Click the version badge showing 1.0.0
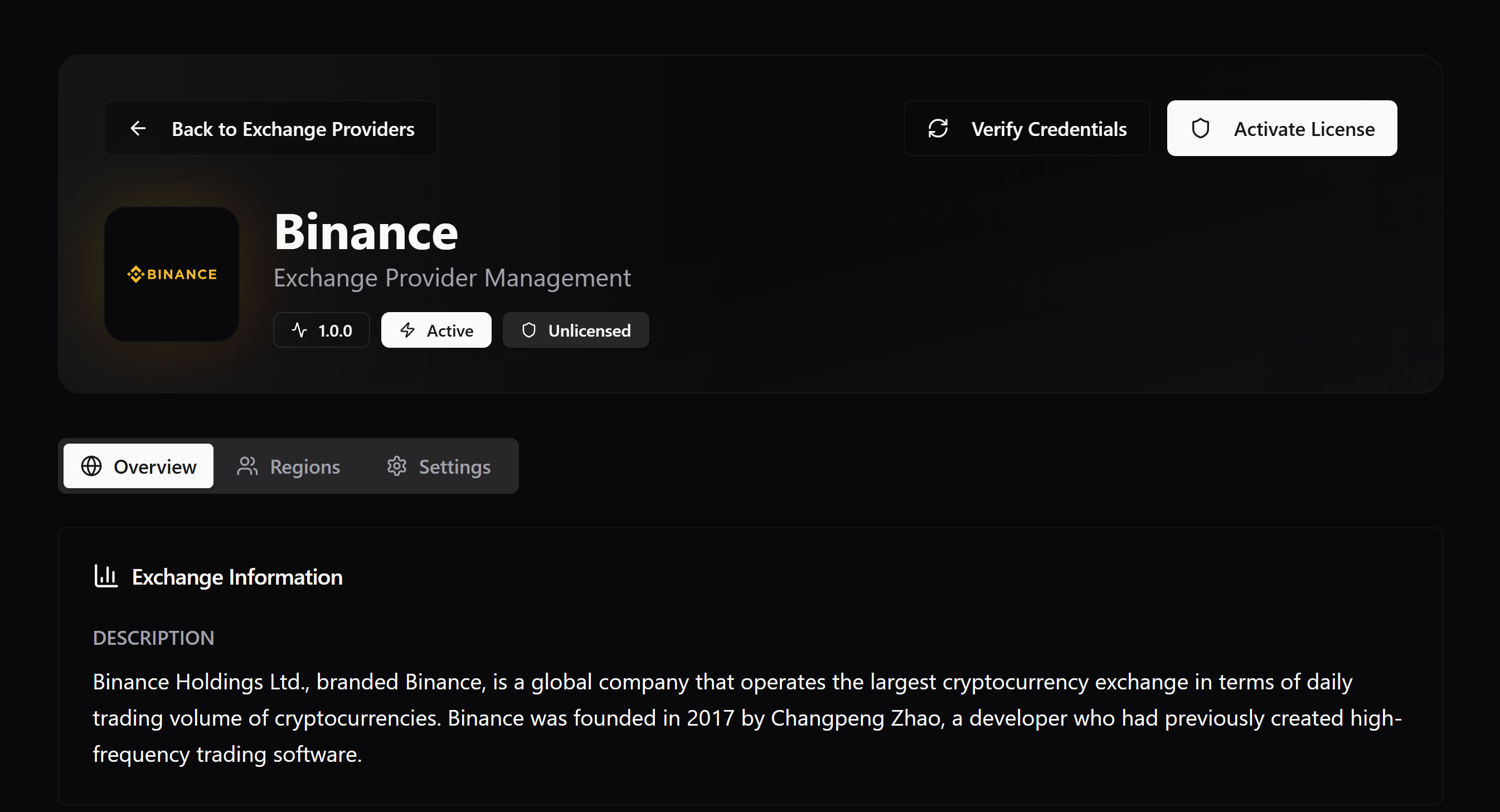 coord(321,330)
